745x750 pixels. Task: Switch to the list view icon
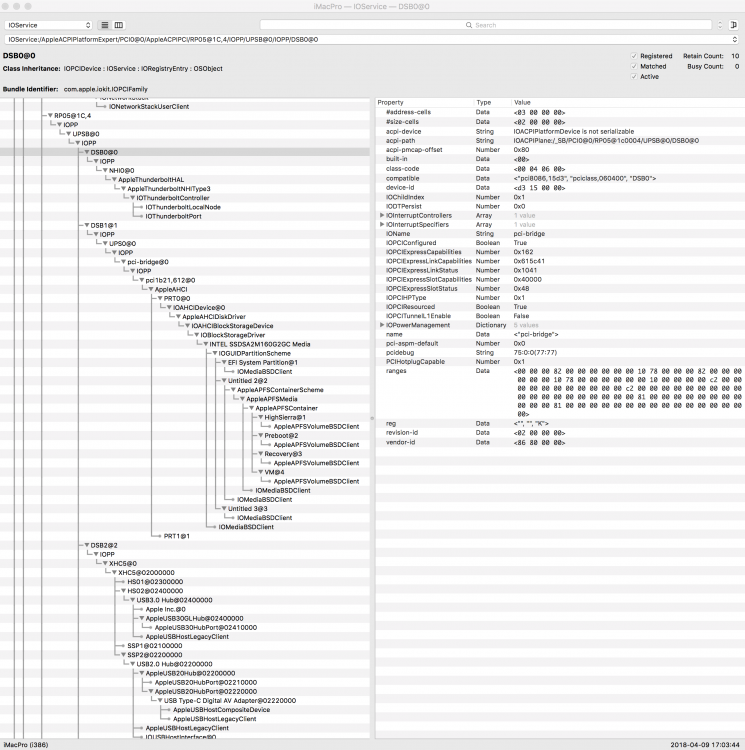(x=105, y=25)
